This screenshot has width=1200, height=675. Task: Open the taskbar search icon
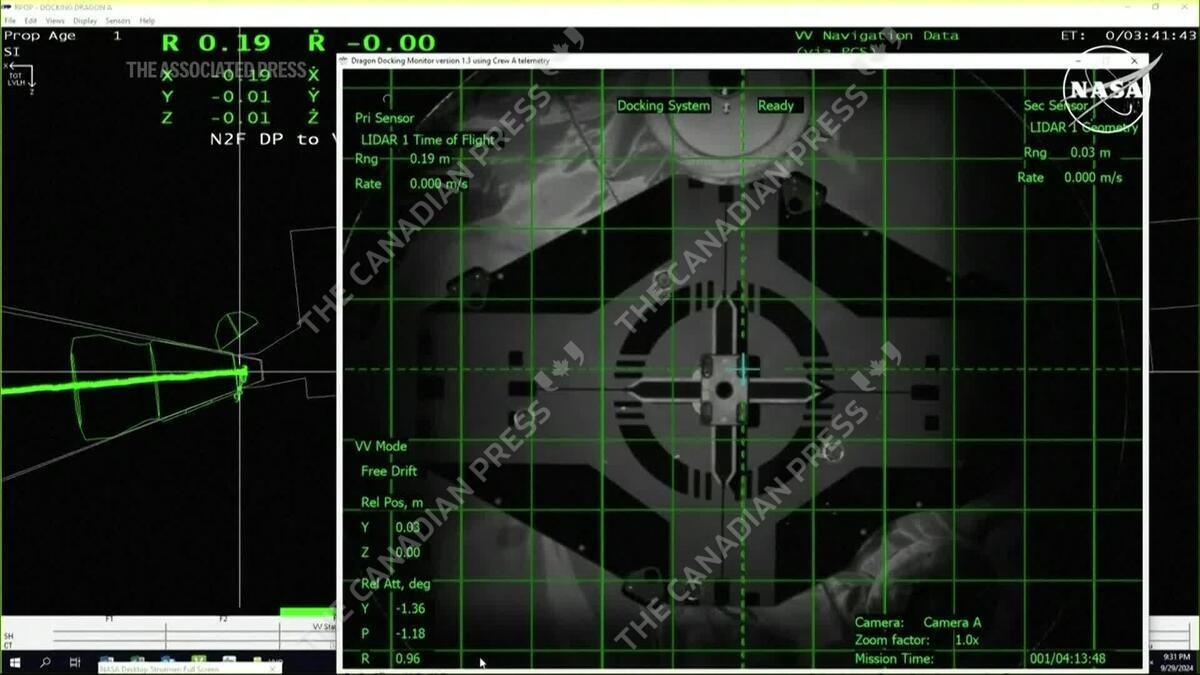tap(45, 662)
